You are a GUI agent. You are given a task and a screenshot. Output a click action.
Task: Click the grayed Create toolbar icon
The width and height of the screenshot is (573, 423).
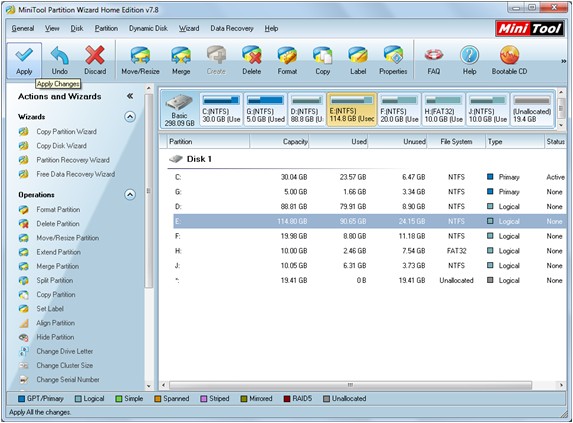216,61
